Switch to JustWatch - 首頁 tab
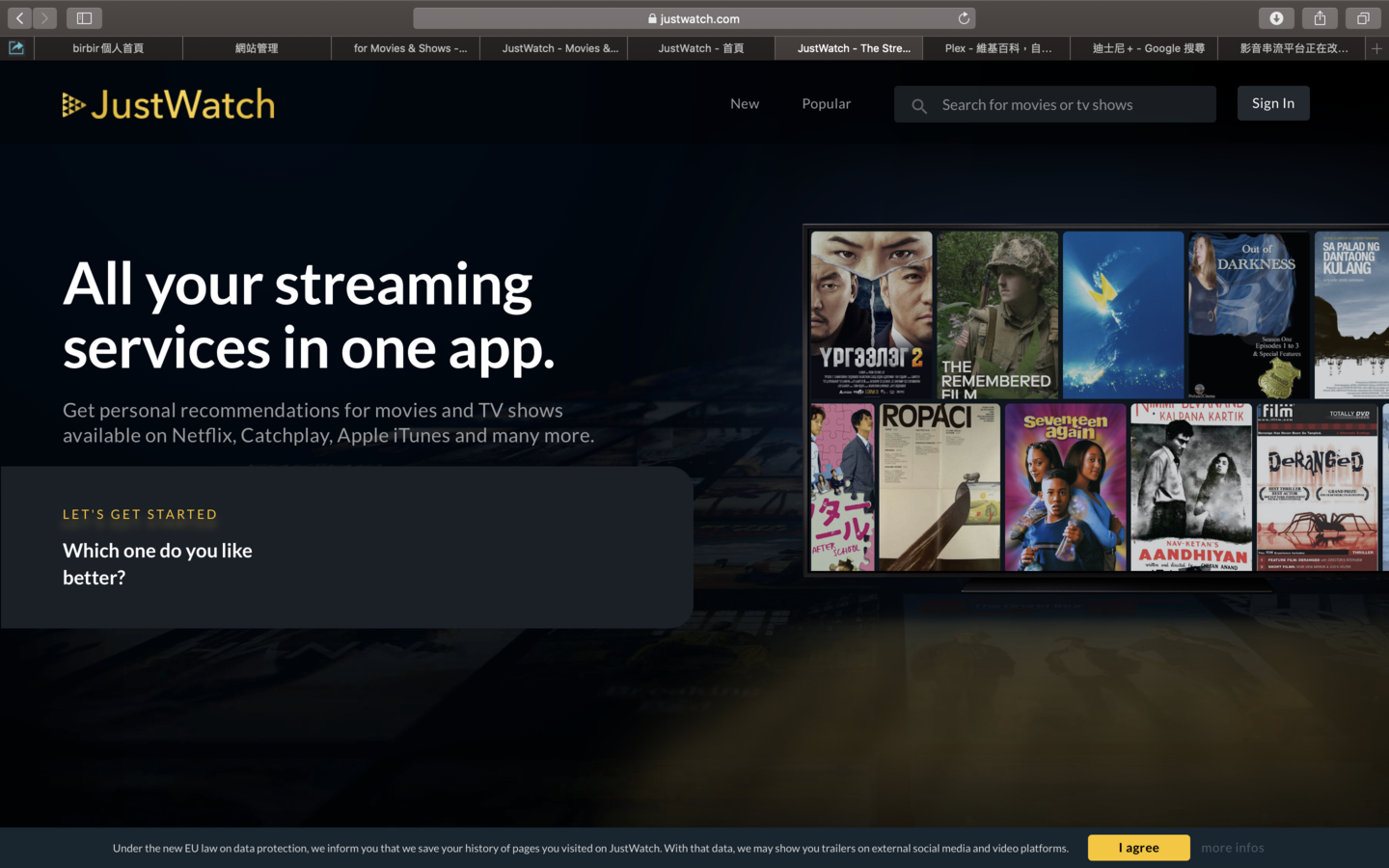The width and height of the screenshot is (1389, 868). point(701,48)
